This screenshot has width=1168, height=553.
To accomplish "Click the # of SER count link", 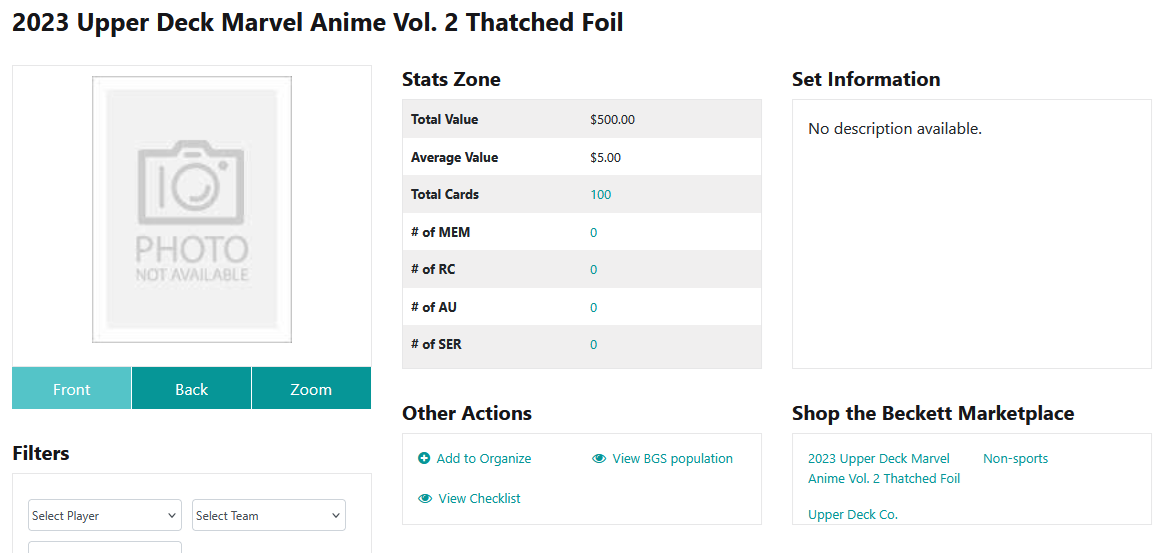I will [x=594, y=344].
